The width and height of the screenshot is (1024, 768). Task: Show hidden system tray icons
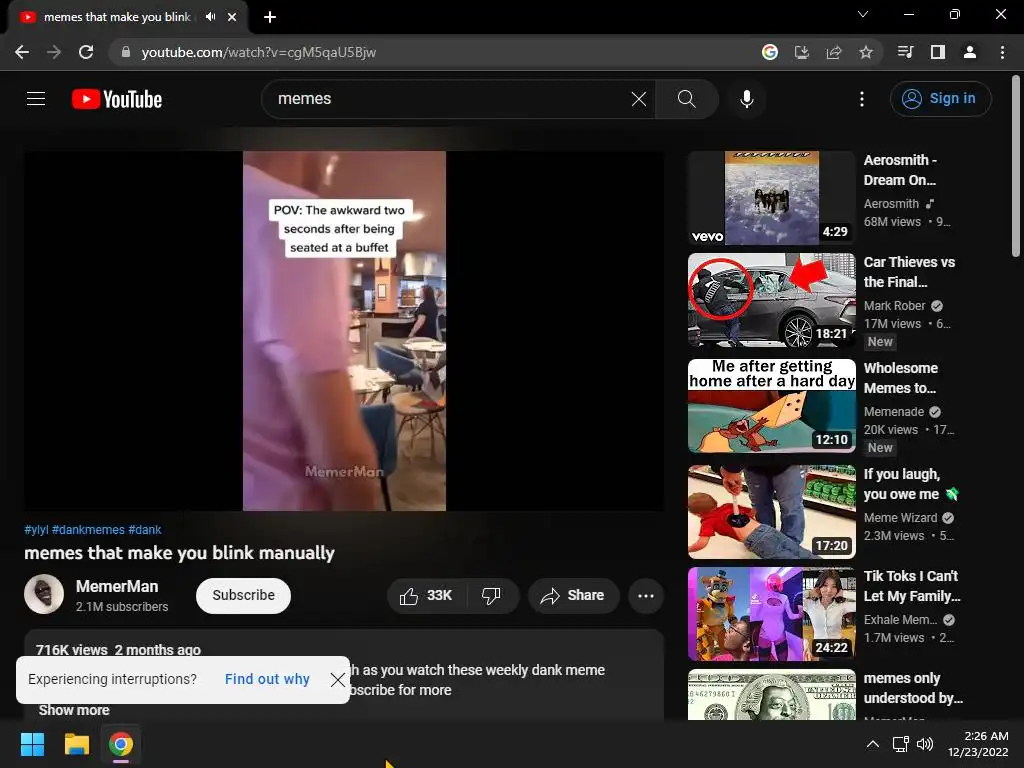tap(872, 744)
